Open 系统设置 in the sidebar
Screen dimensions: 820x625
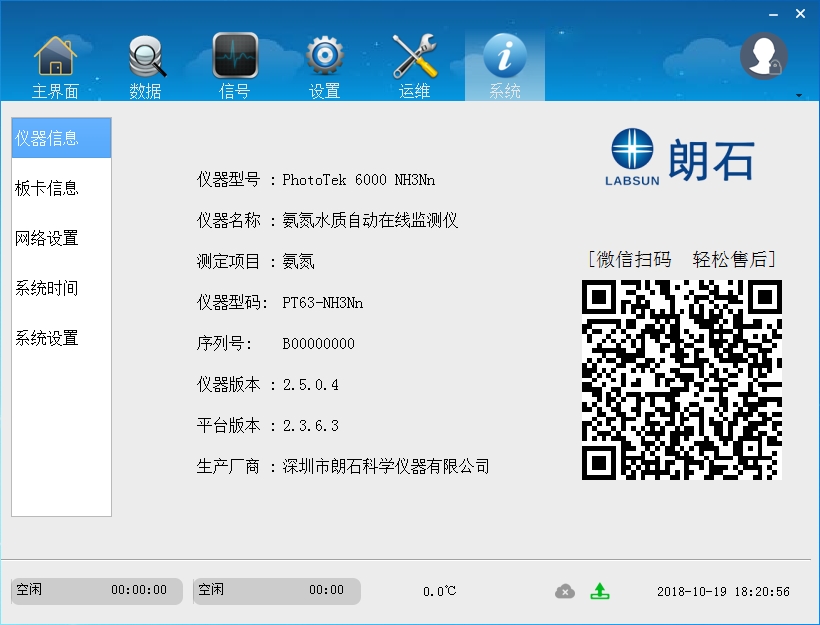(61, 338)
